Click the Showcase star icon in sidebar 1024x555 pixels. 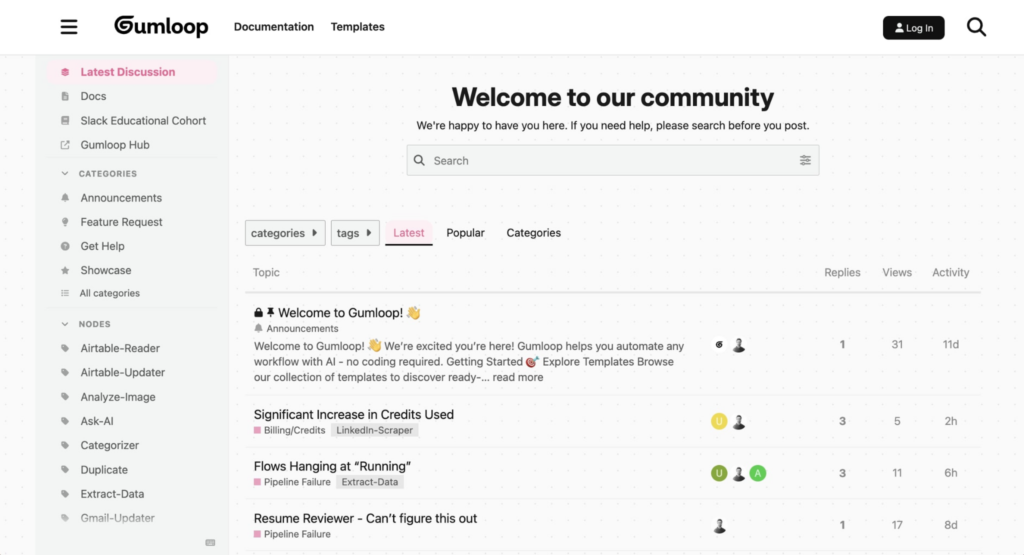[x=65, y=270]
